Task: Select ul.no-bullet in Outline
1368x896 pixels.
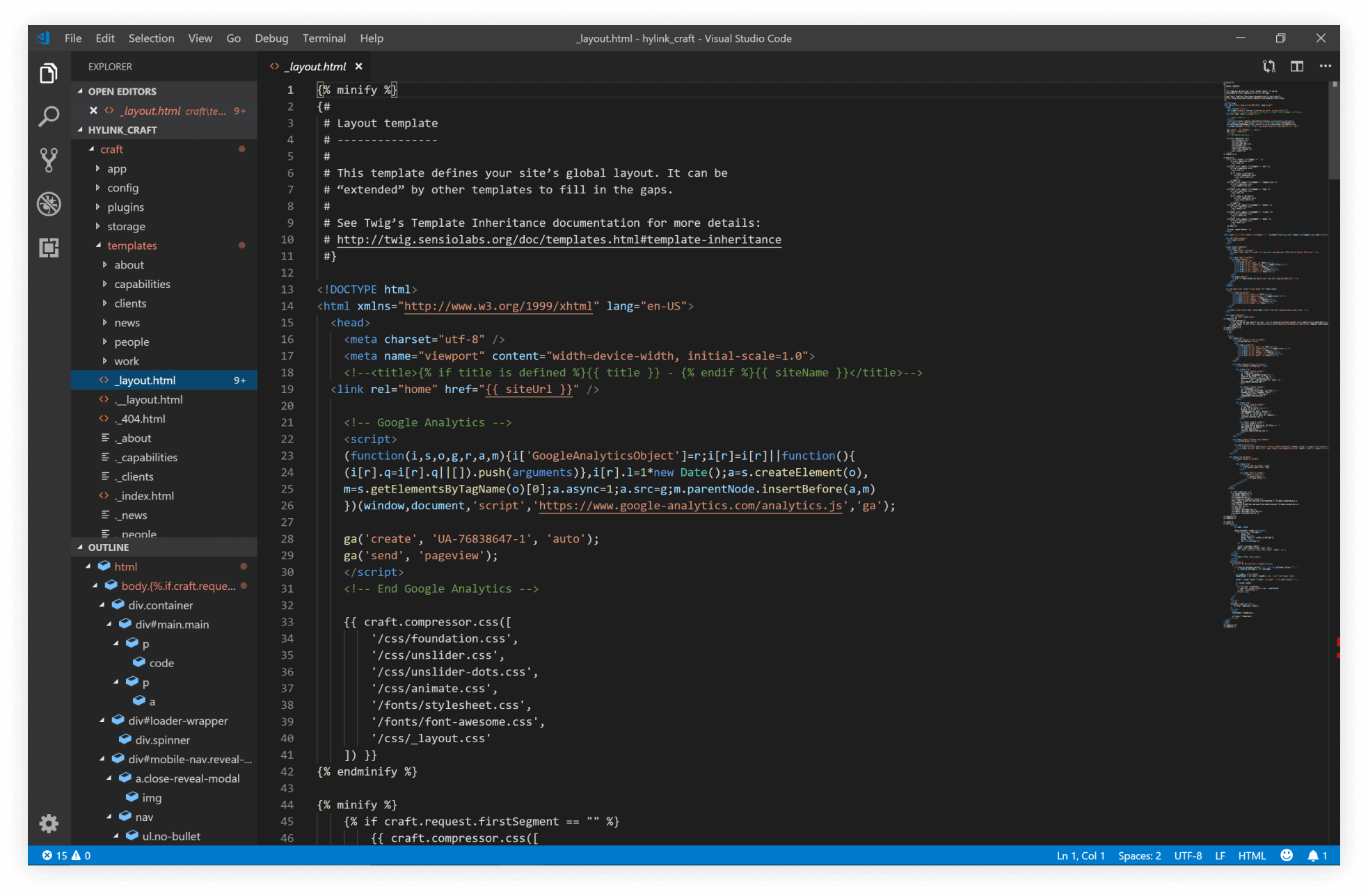Action: (x=171, y=836)
